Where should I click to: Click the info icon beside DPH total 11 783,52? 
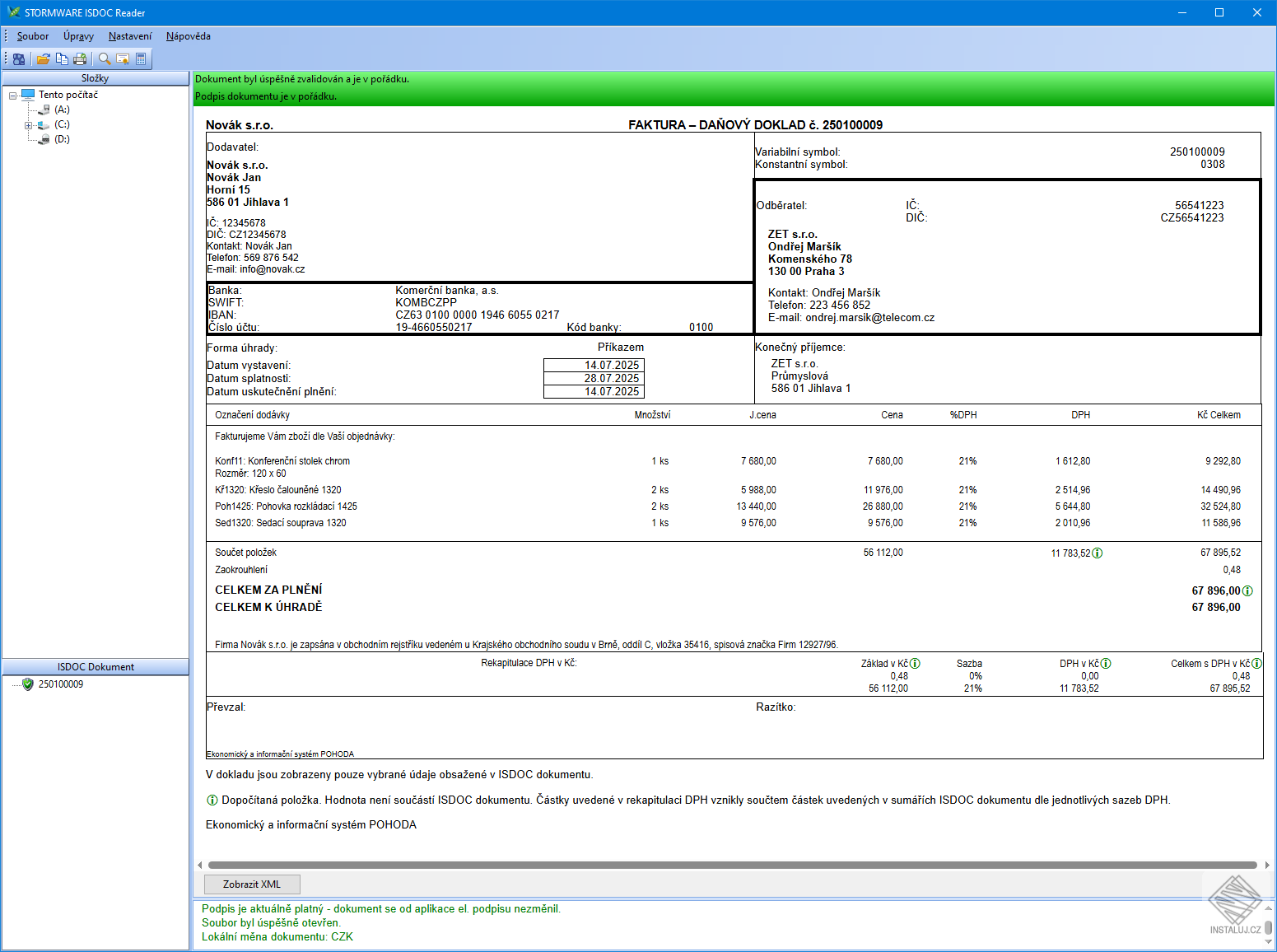1097,553
